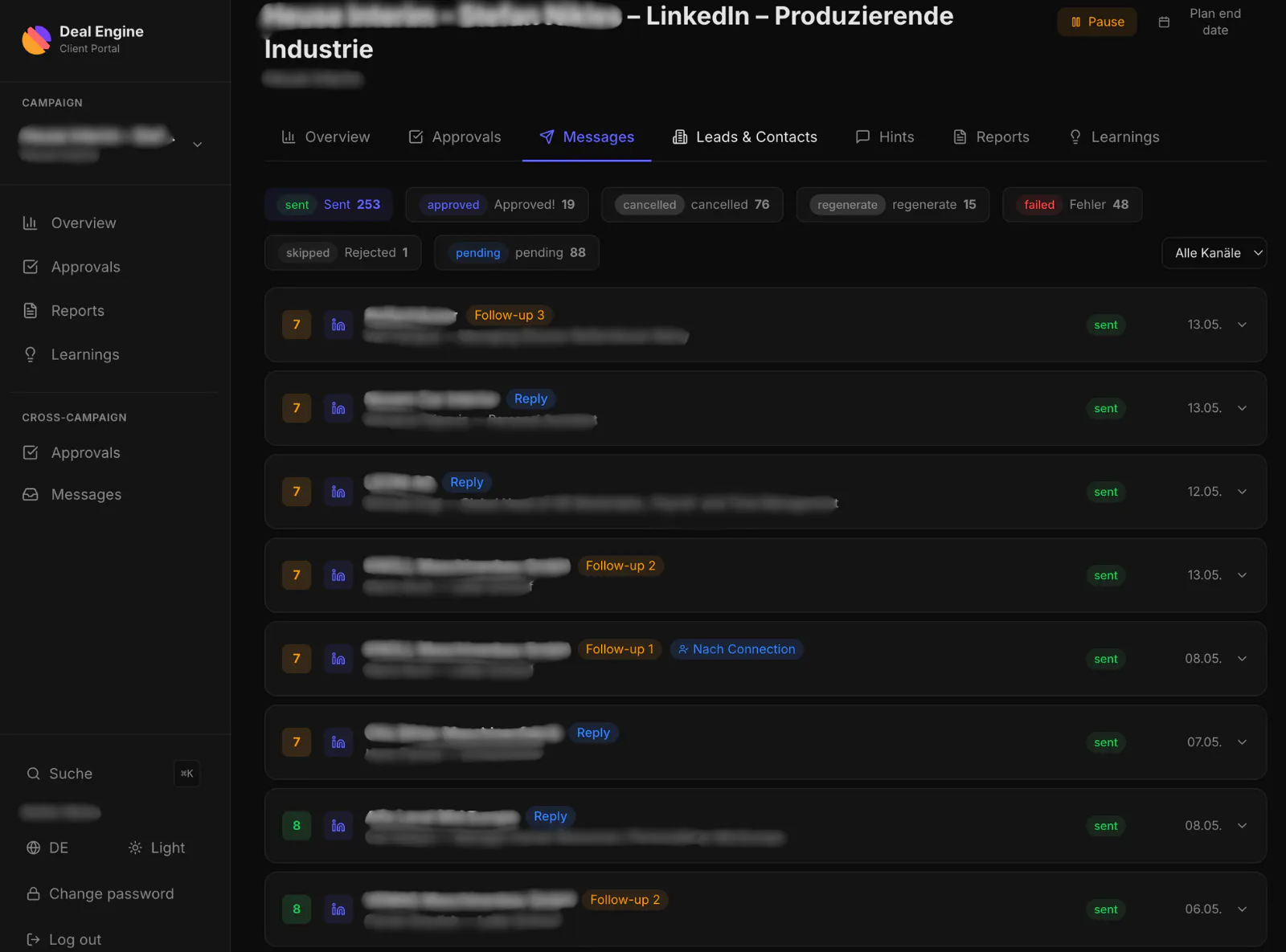The height and width of the screenshot is (952, 1286).
Task: Click the sent status in 08.05. Reply row
Action: (x=1106, y=826)
